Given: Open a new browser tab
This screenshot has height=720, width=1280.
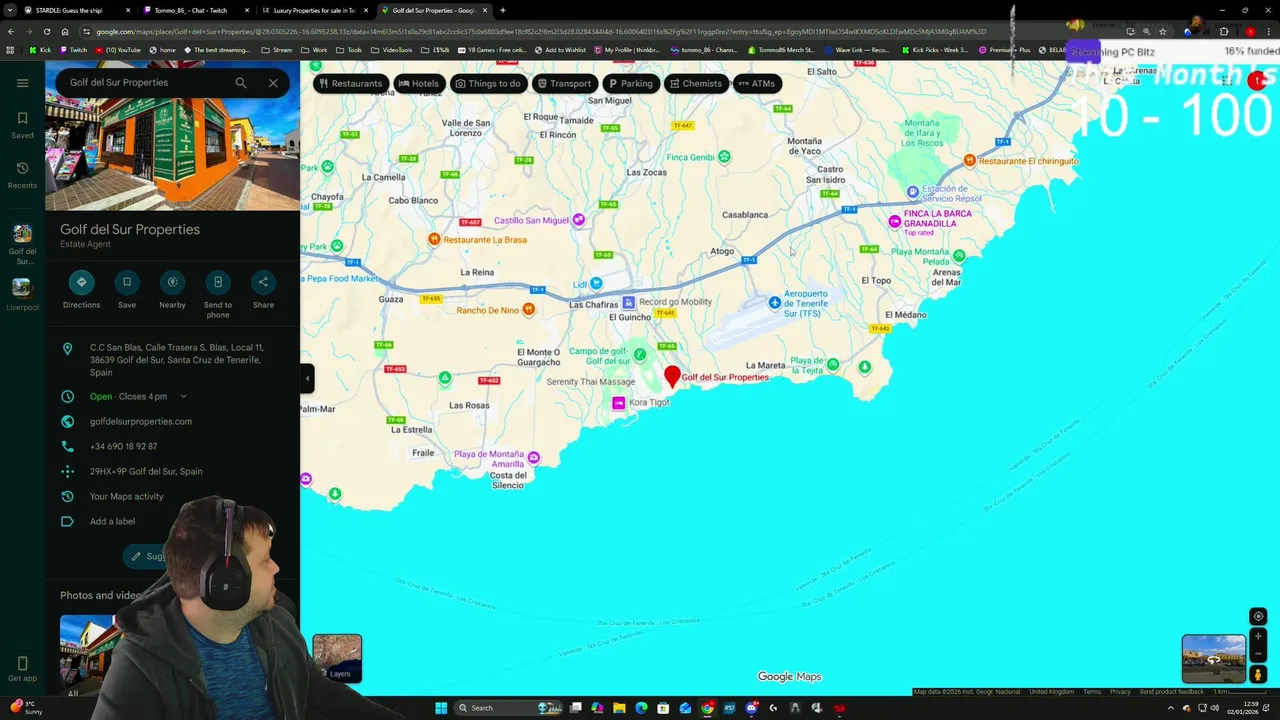Looking at the screenshot, I should pyautogui.click(x=502, y=10).
